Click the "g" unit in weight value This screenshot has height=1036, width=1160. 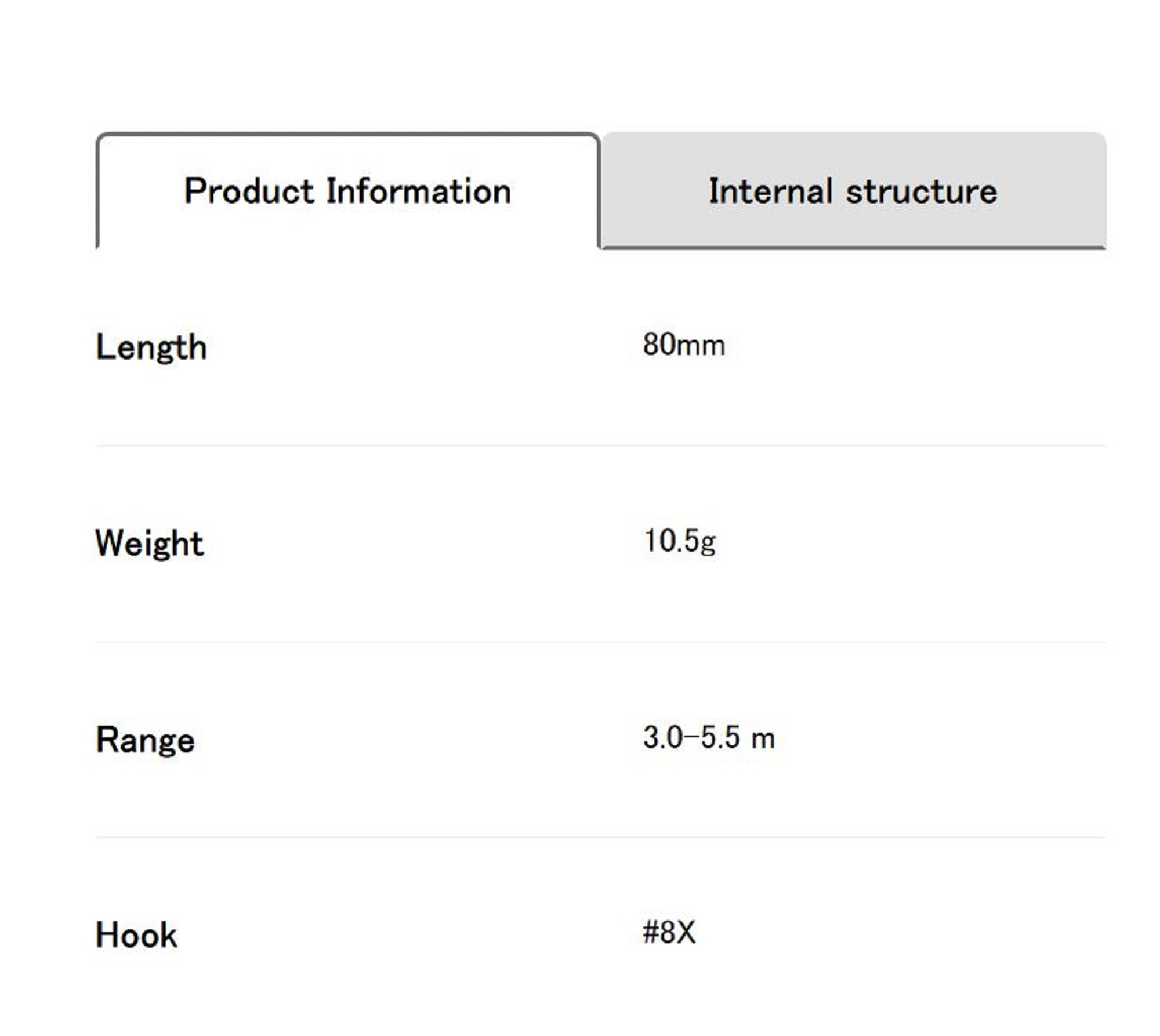click(x=709, y=544)
